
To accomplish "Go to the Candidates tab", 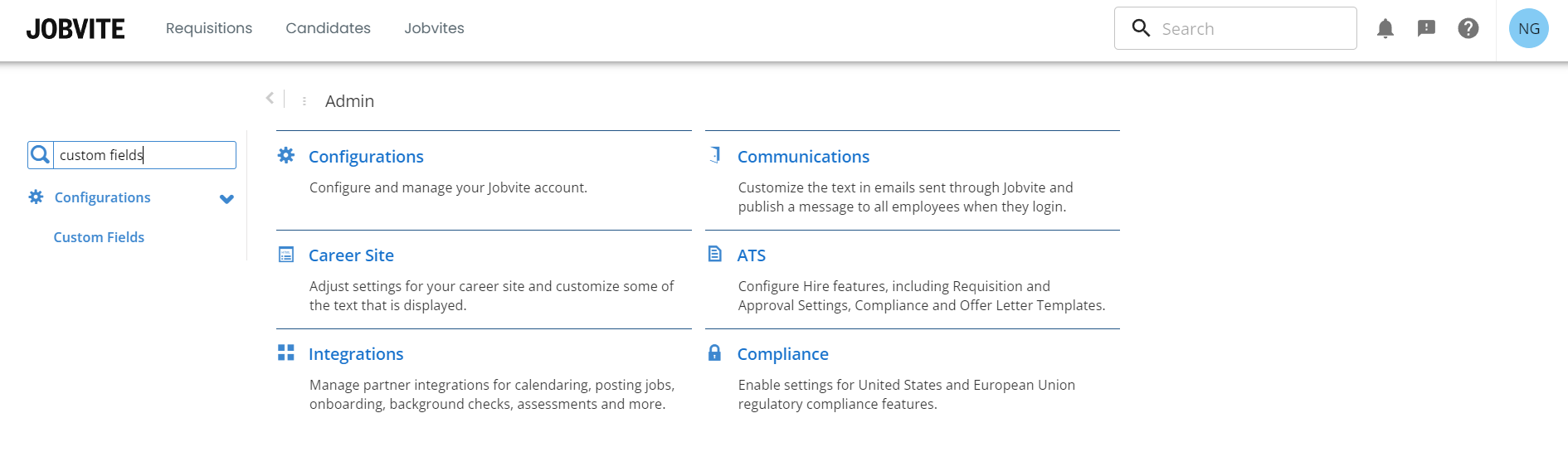I will point(328,28).
